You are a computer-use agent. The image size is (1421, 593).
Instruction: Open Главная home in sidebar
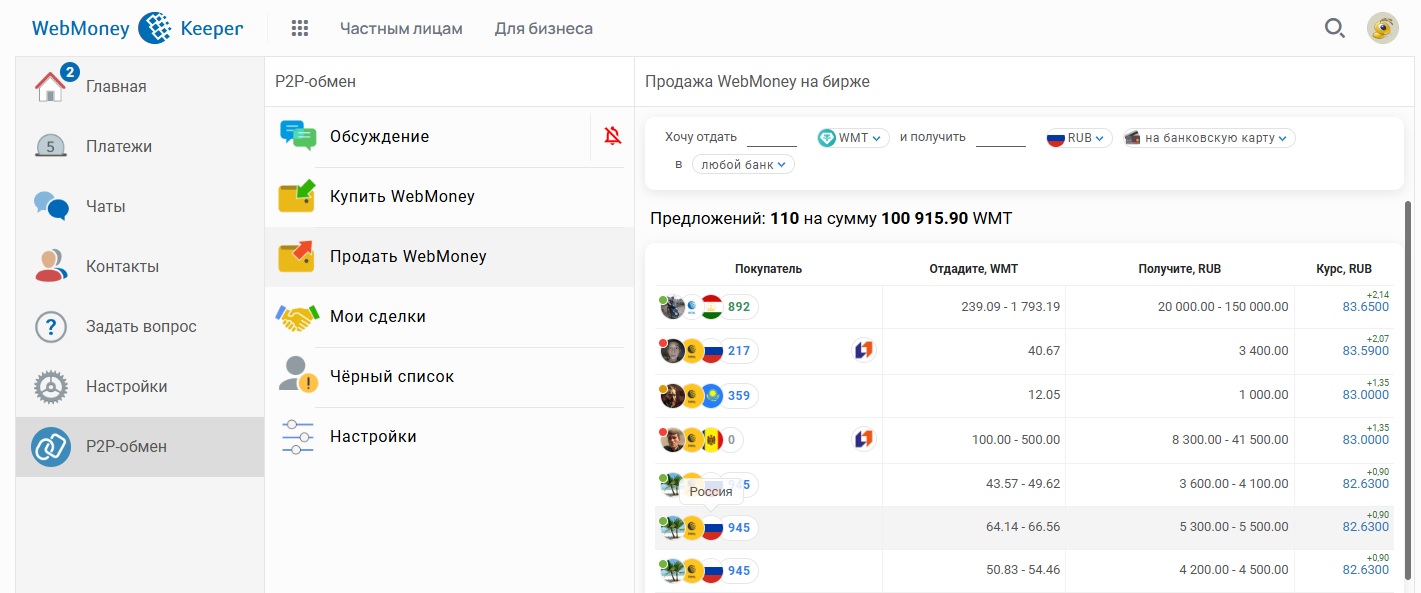point(116,86)
